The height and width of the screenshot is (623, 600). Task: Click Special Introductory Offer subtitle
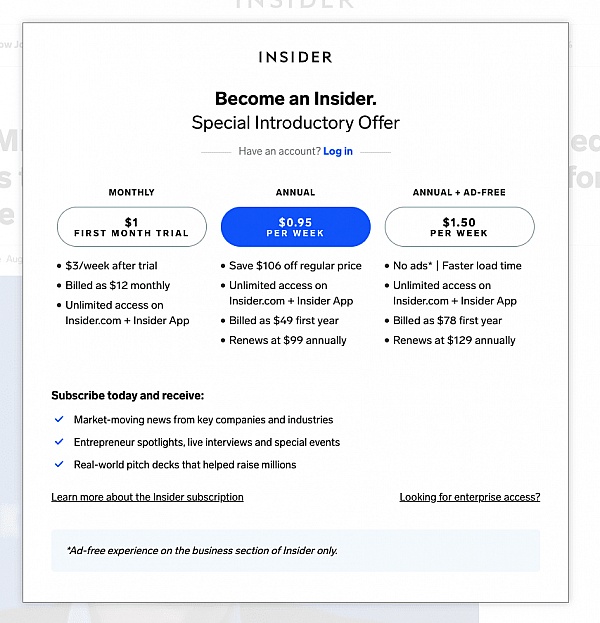click(x=296, y=123)
